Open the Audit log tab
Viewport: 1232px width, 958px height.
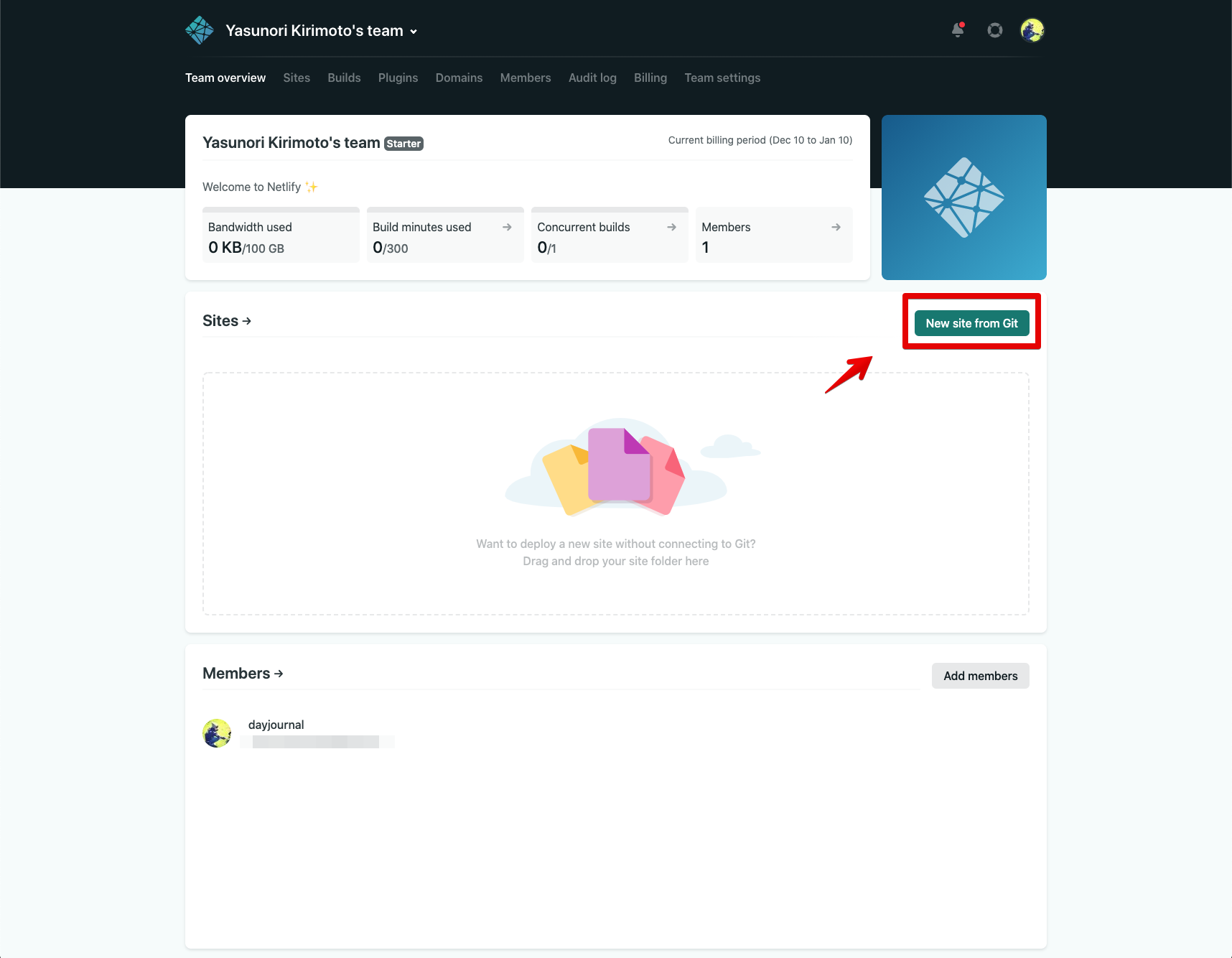[592, 78]
